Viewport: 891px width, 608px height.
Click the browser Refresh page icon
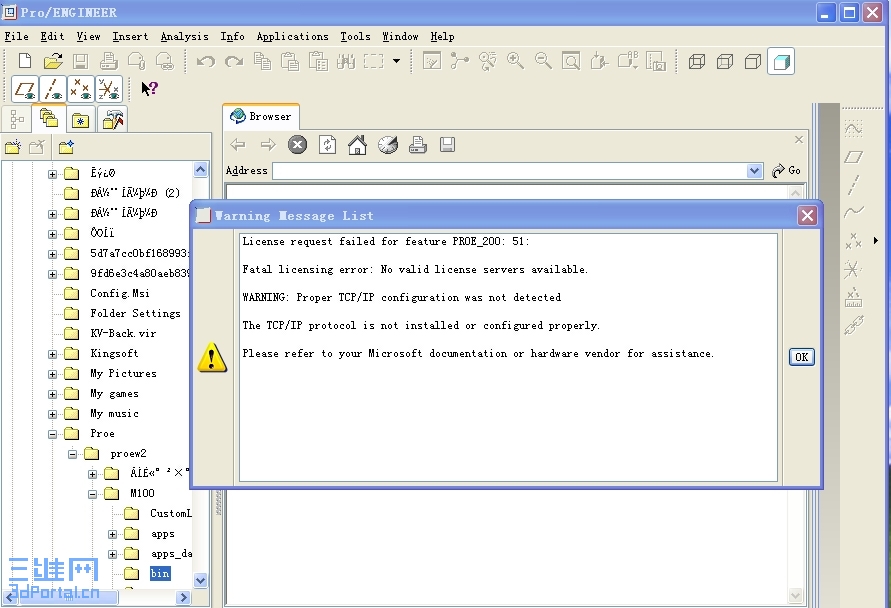click(327, 145)
